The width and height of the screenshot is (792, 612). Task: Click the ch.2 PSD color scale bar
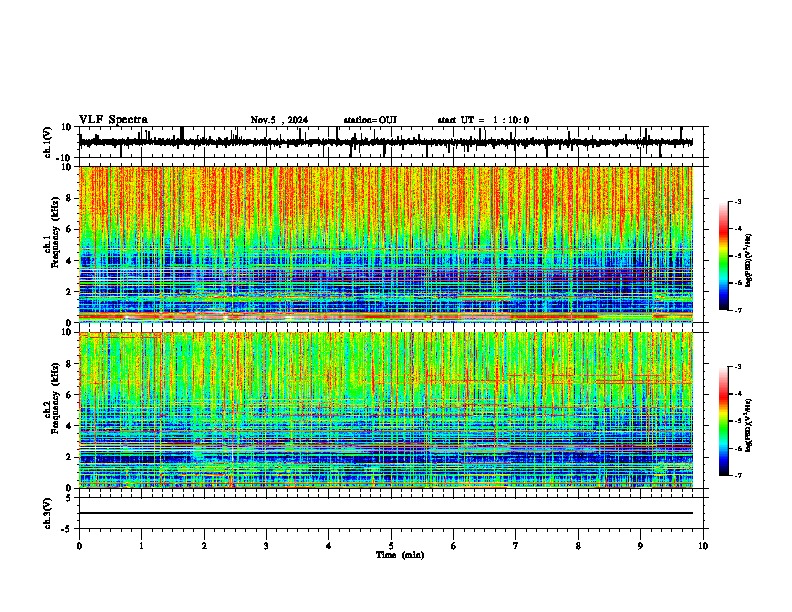click(724, 421)
